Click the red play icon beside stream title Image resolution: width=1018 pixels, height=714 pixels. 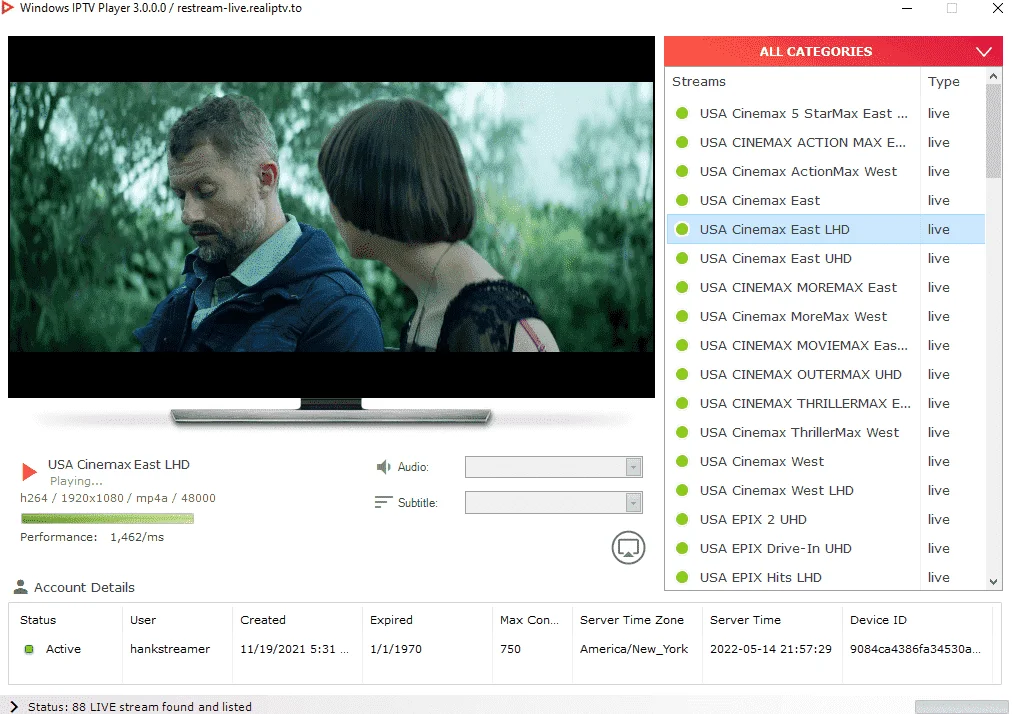tap(29, 472)
